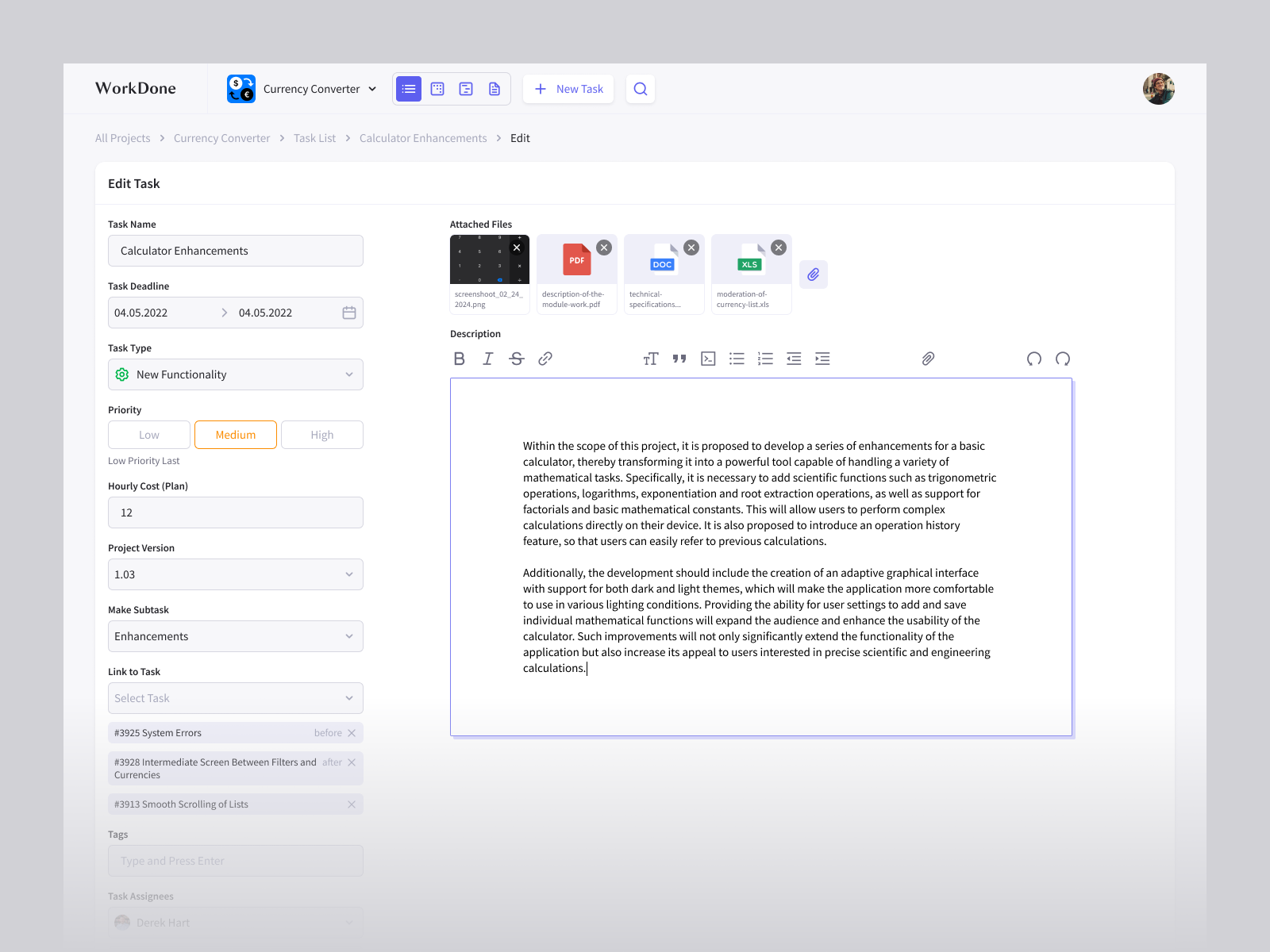Toggle bold formatting in description editor
The height and width of the screenshot is (952, 1270).
(460, 359)
